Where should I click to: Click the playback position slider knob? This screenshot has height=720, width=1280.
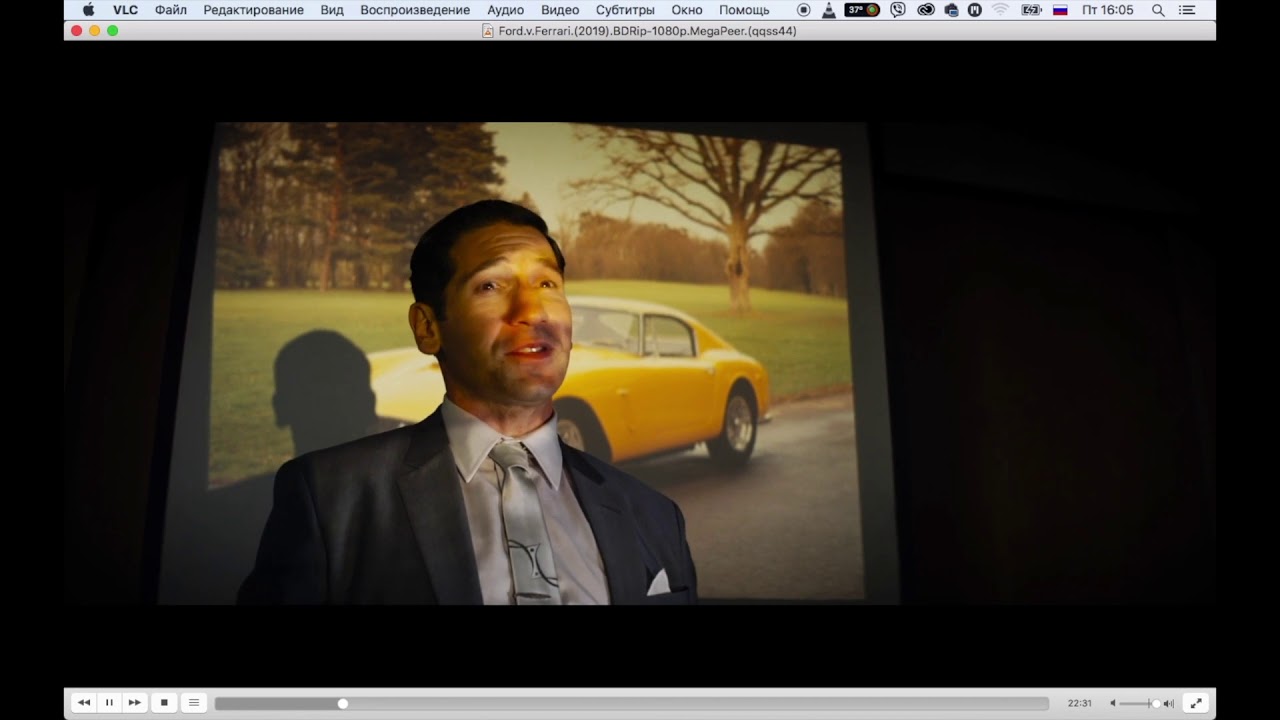[x=342, y=703]
